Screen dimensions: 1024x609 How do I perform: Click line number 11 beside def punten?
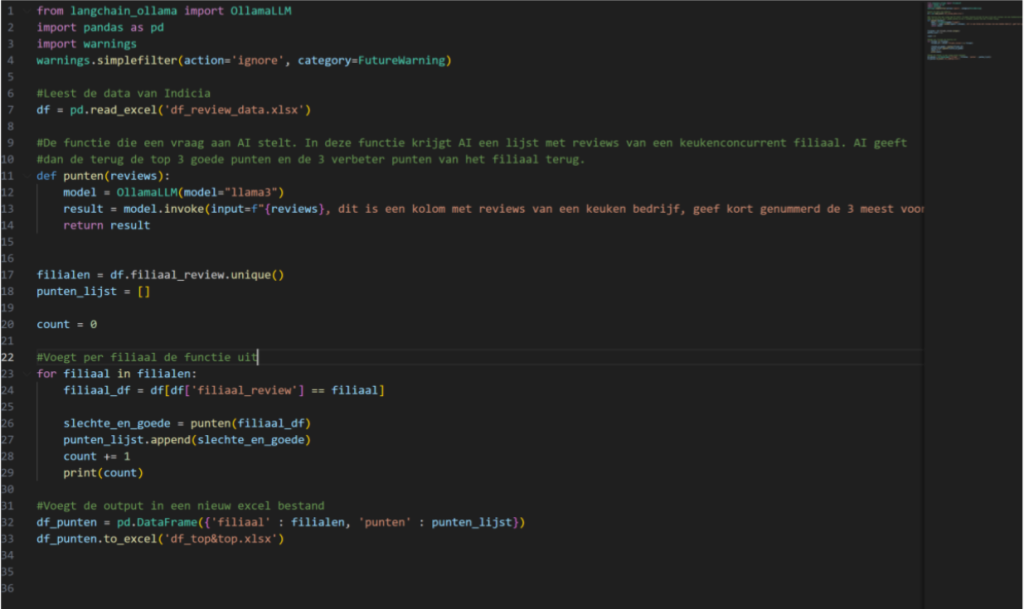click(9, 176)
